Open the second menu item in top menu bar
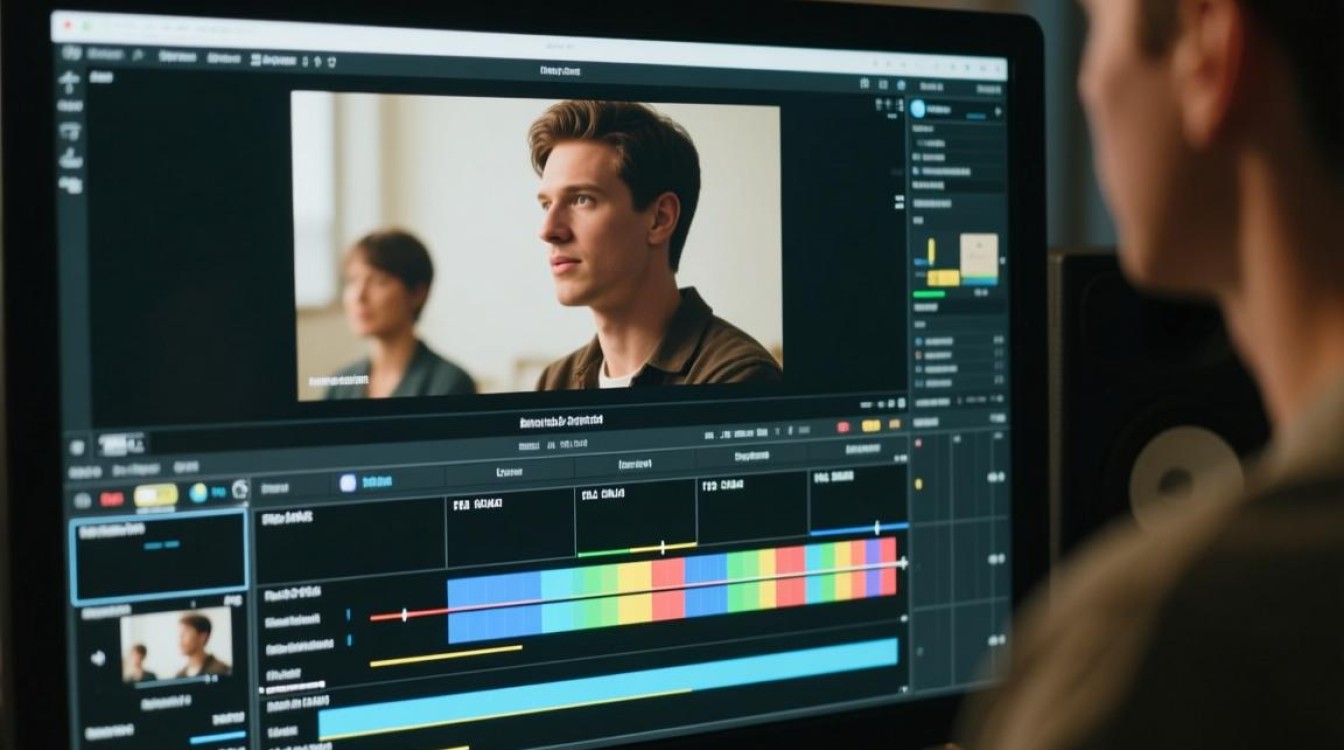Screen dimensions: 1344x750 tap(177, 57)
